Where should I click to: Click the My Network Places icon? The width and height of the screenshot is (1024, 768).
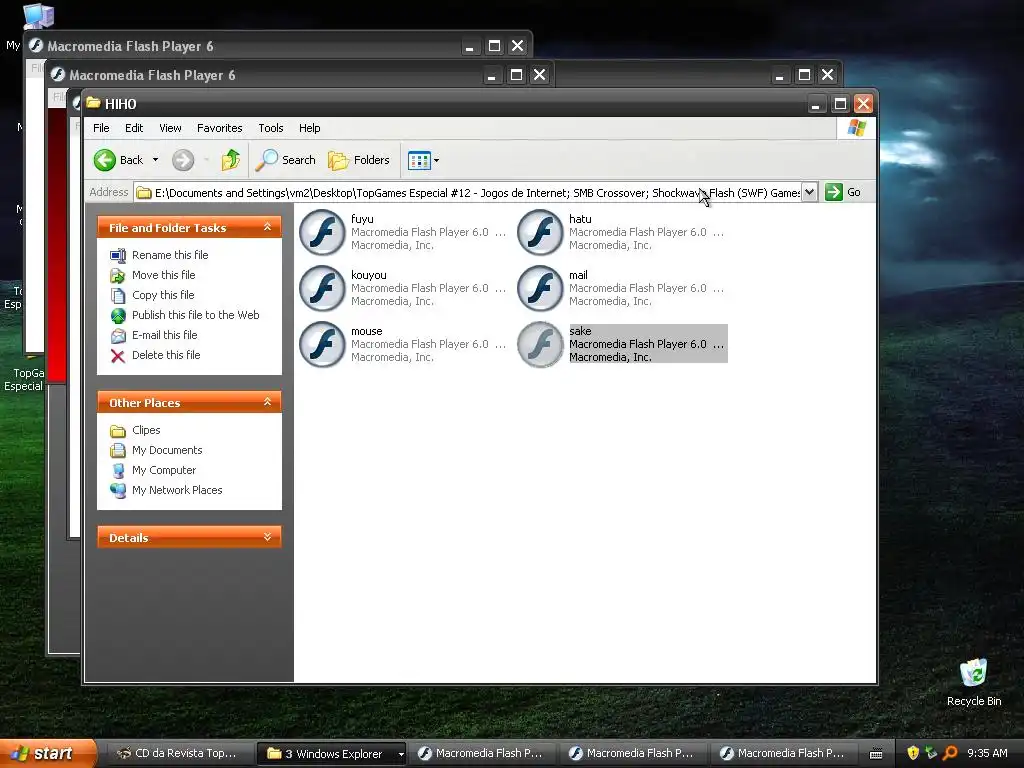coord(118,490)
